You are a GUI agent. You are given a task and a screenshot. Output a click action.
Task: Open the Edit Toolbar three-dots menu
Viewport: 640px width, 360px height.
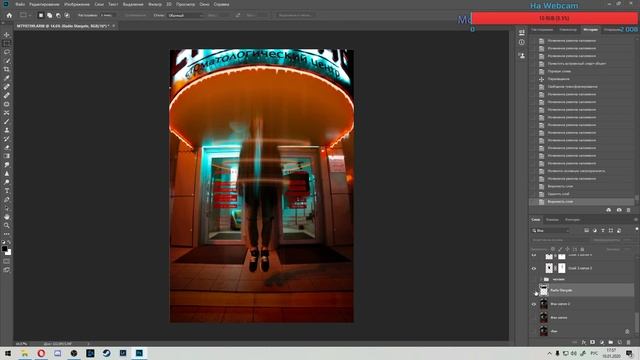pos(7,234)
